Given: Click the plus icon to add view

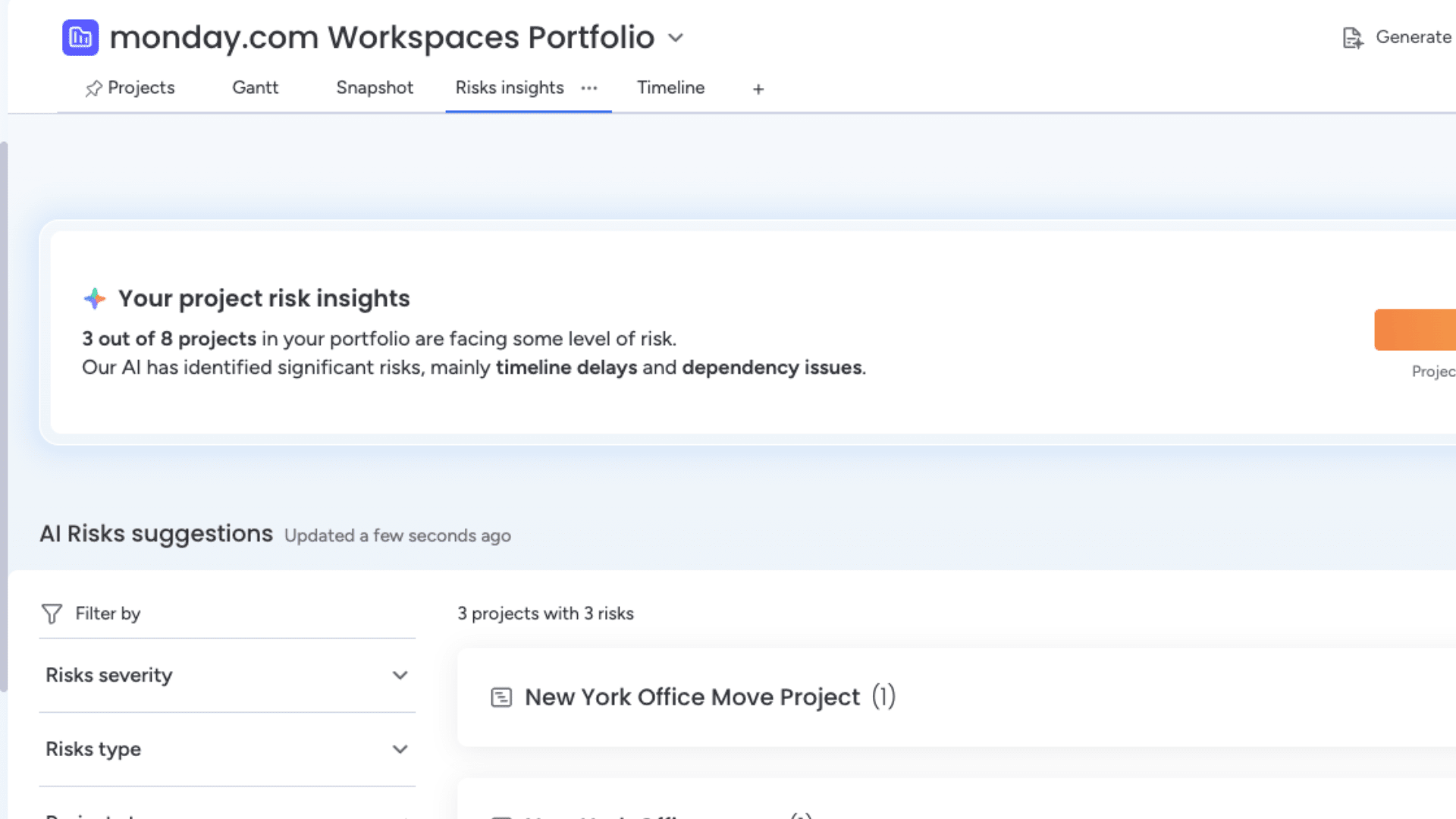Looking at the screenshot, I should tap(758, 89).
